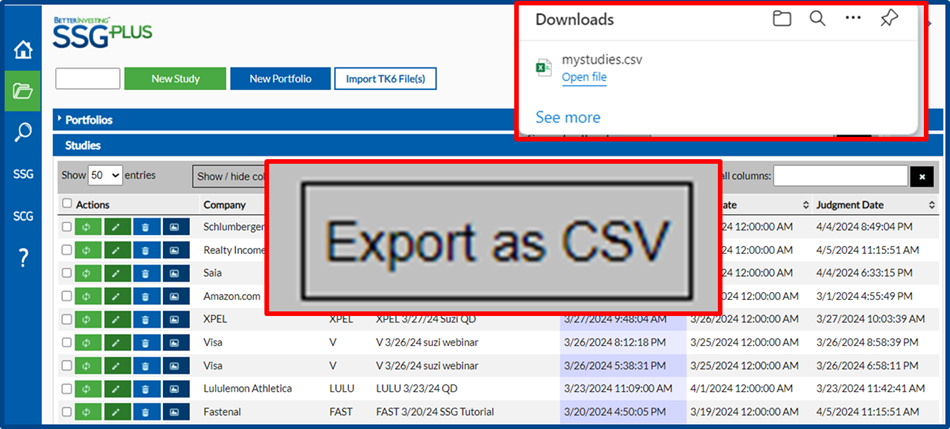This screenshot has height=429, width=950.
Task: Clear search with the black X button
Action: [922, 176]
